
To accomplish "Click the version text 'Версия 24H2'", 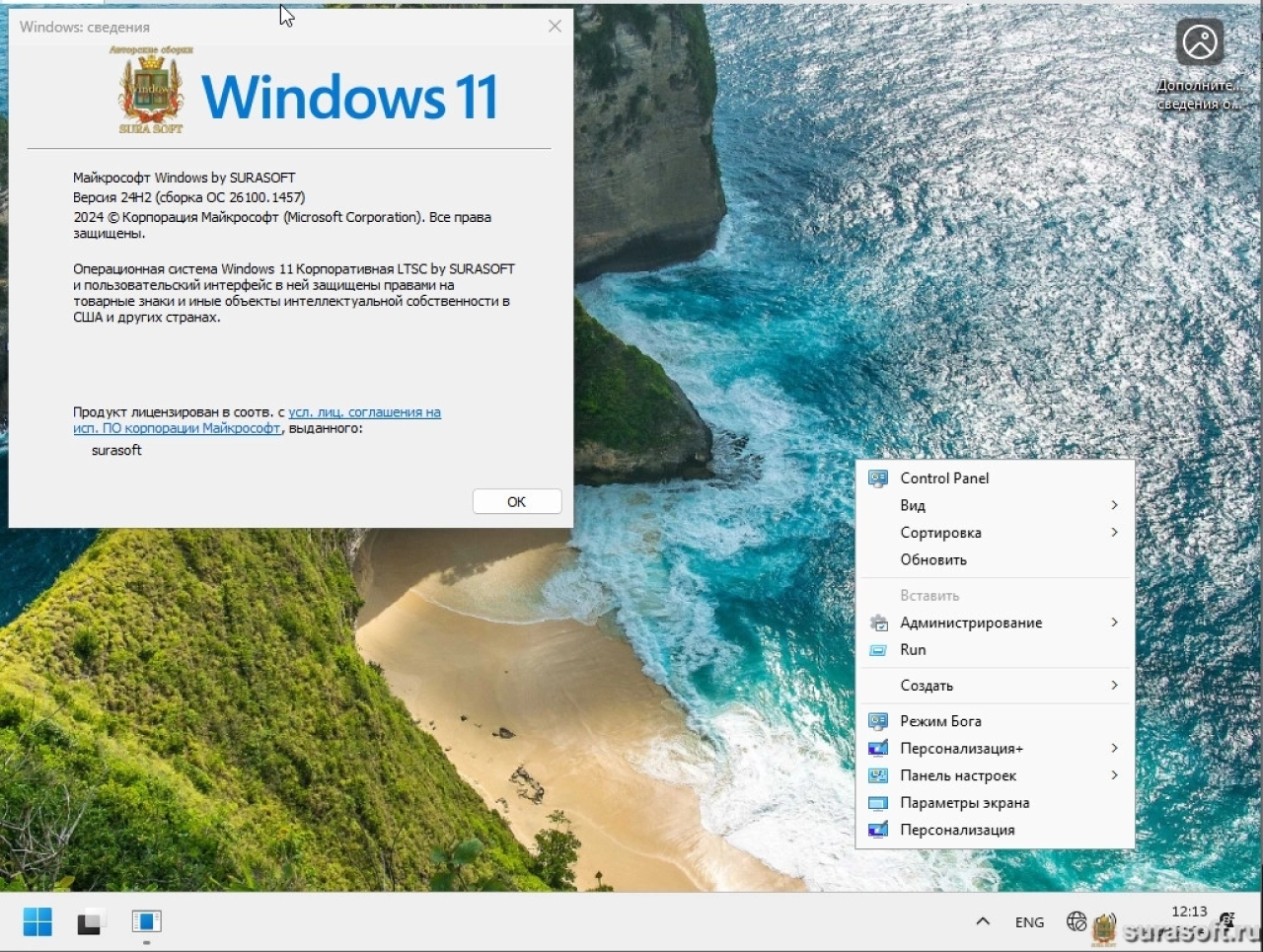I will 111,197.
